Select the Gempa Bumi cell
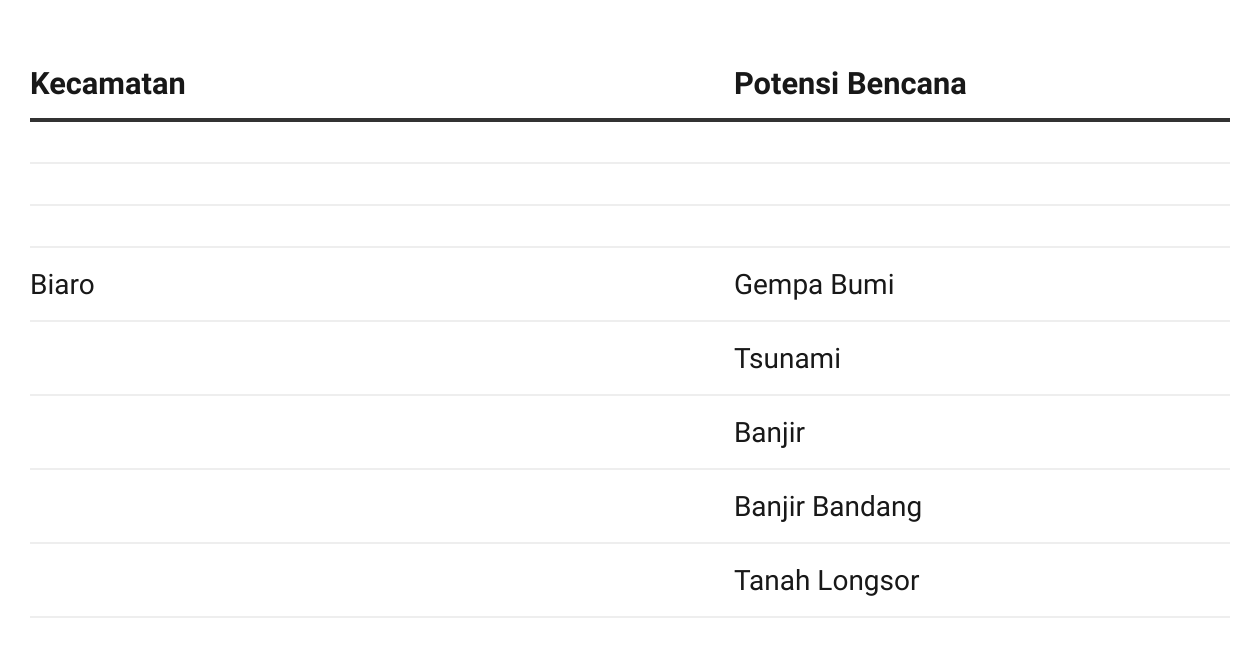 813,285
